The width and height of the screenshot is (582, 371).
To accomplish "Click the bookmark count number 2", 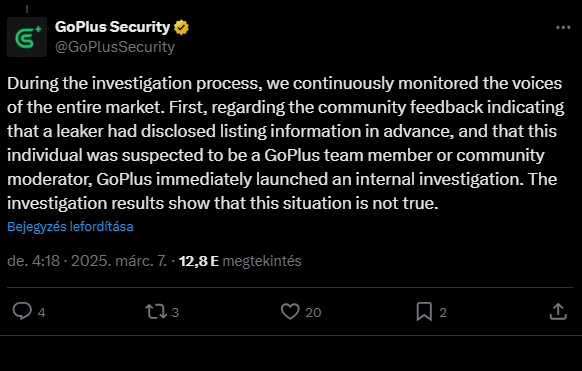I will click(443, 313).
